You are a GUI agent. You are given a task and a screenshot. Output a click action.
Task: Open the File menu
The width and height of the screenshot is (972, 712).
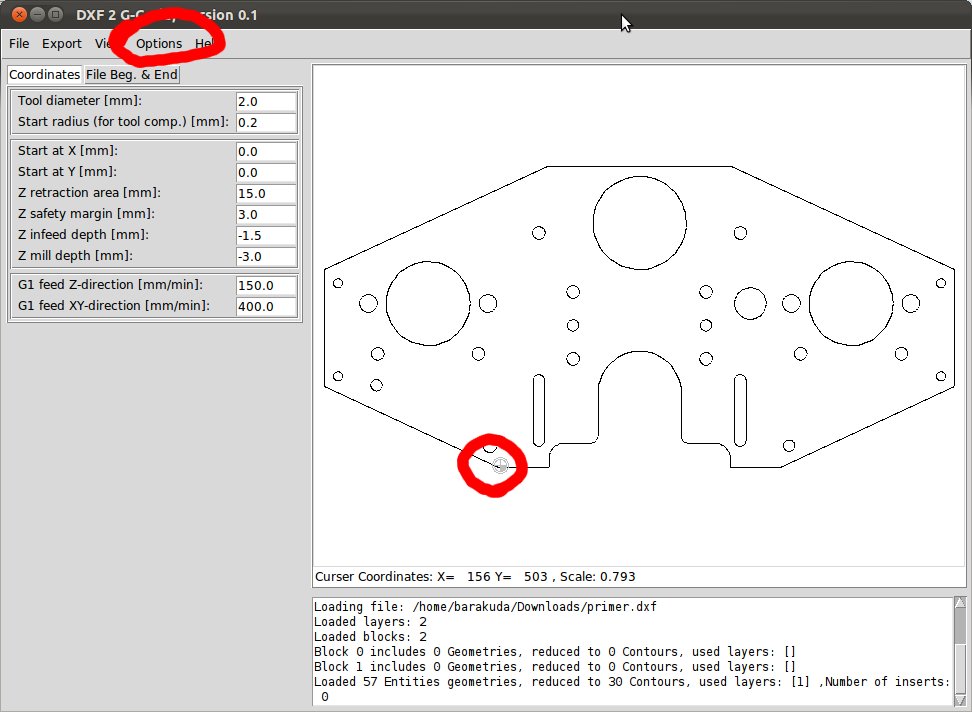coord(19,43)
